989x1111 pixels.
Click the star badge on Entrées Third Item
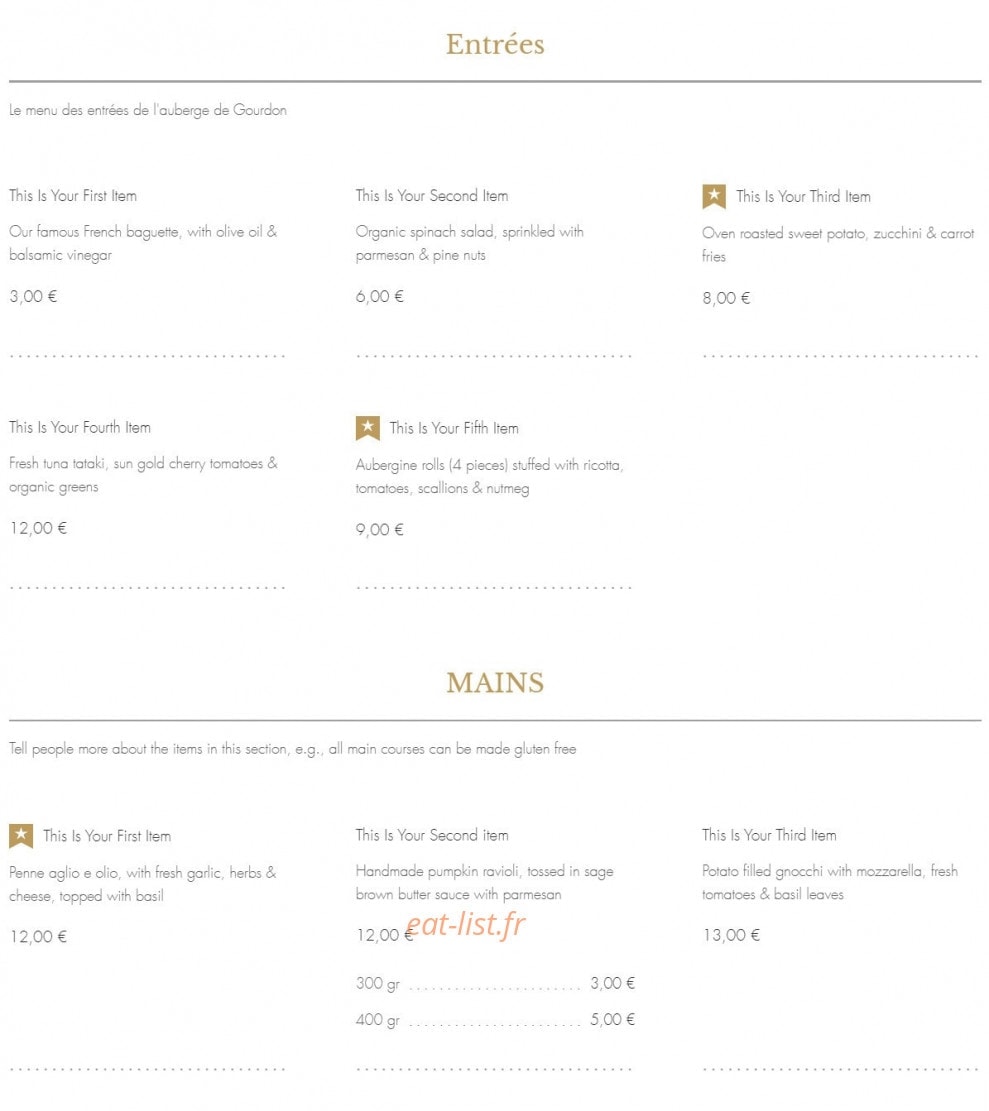point(713,196)
